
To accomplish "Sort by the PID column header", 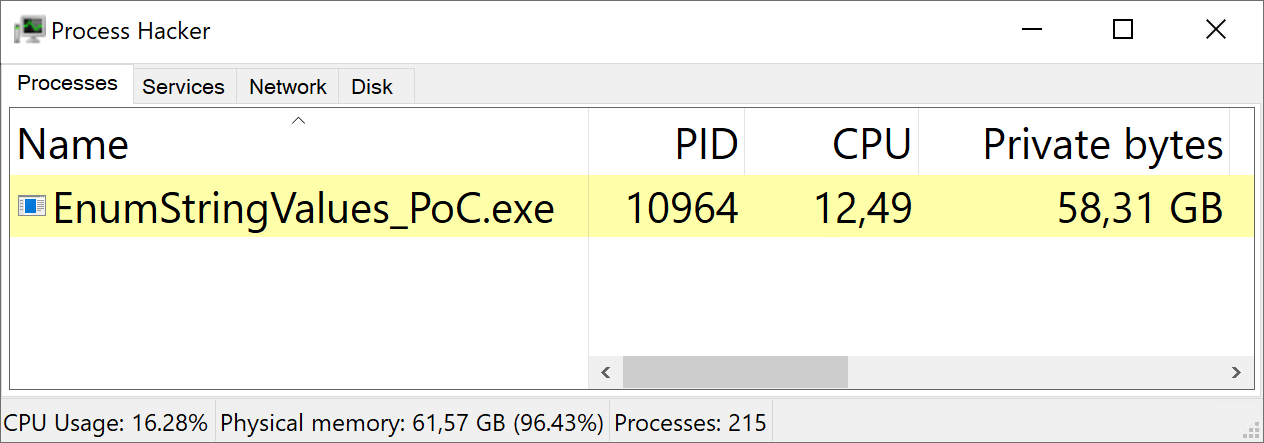I will [x=706, y=146].
